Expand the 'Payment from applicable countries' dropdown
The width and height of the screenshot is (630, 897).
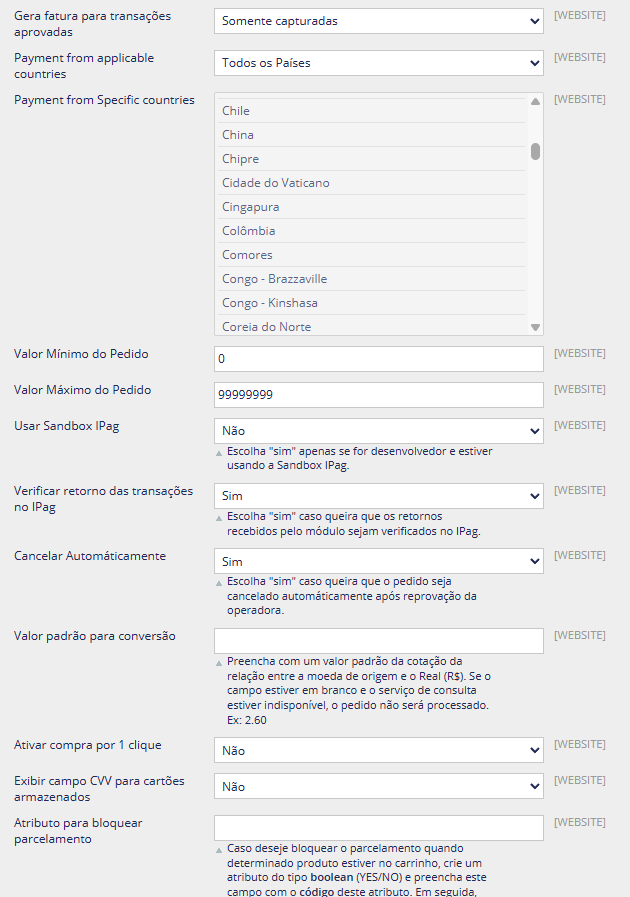(378, 63)
